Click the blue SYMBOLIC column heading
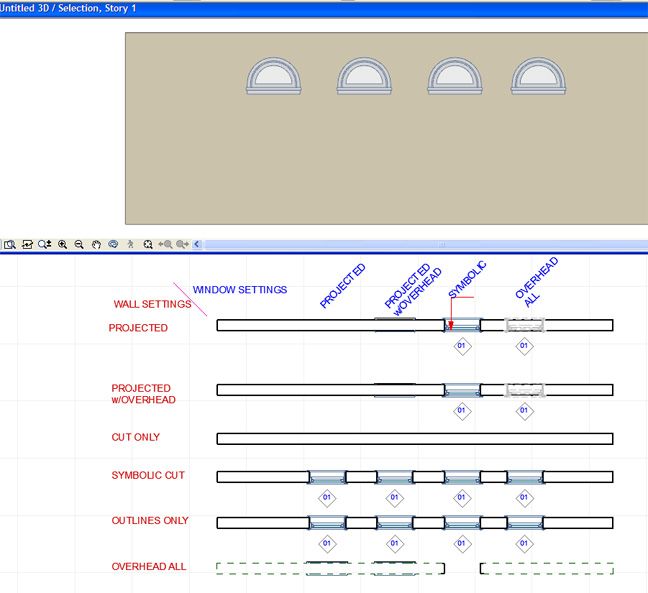This screenshot has width=648, height=593. pyautogui.click(x=467, y=279)
